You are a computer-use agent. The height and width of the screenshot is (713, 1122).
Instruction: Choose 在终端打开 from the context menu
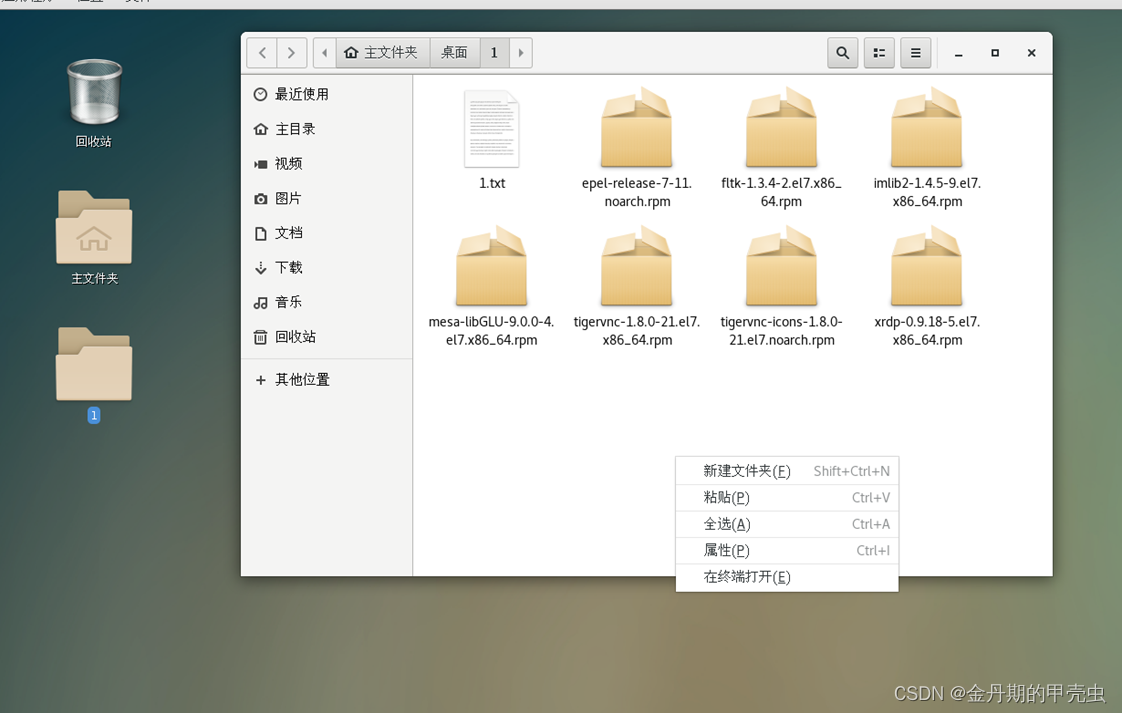click(x=787, y=577)
